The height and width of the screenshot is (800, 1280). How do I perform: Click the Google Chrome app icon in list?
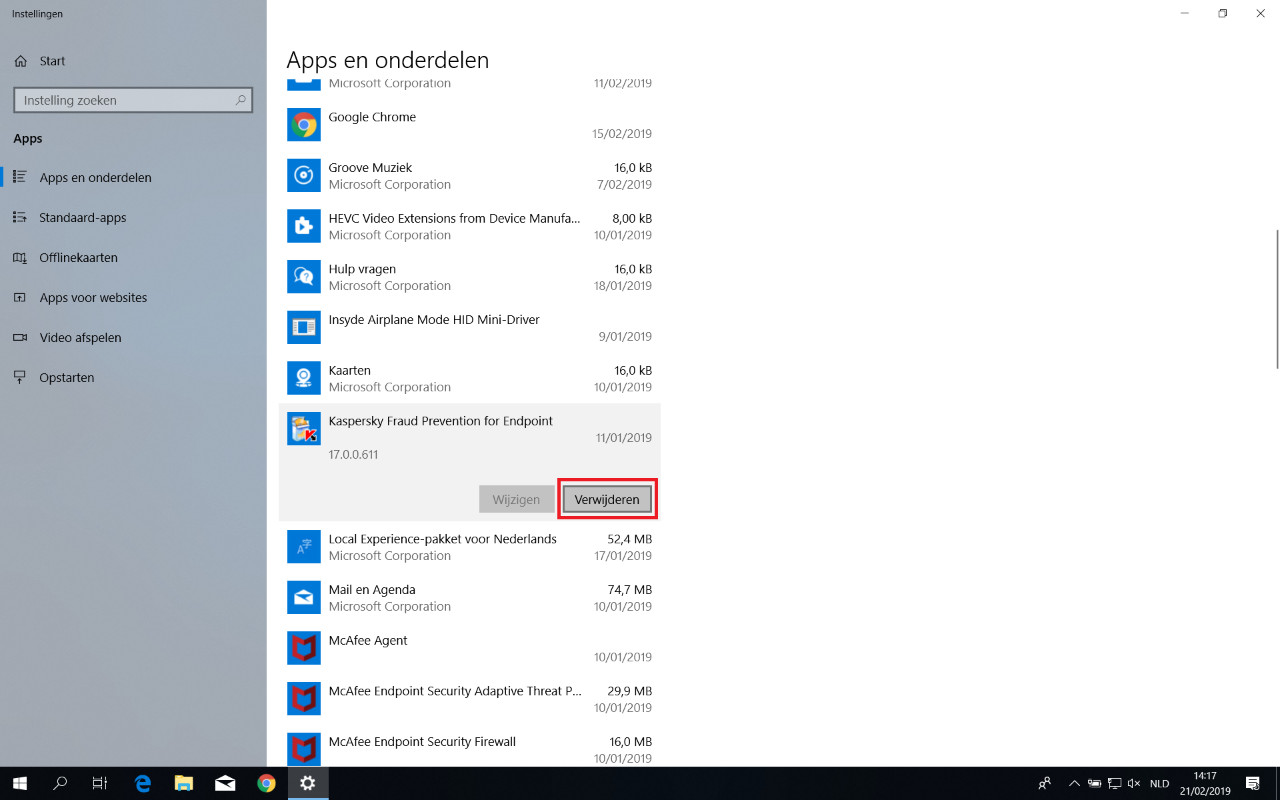(x=304, y=125)
